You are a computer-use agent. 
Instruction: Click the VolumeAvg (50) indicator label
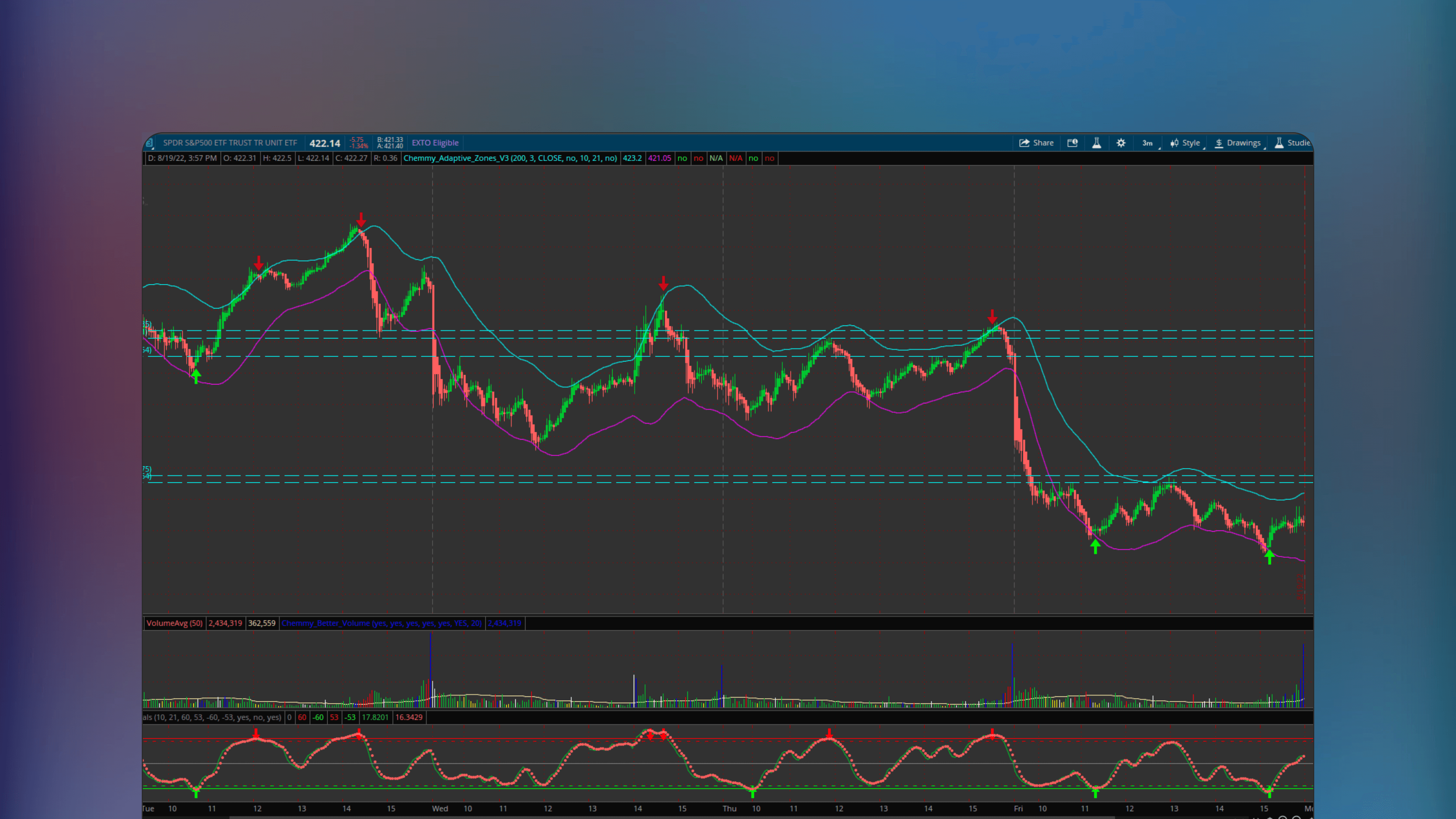coord(174,623)
